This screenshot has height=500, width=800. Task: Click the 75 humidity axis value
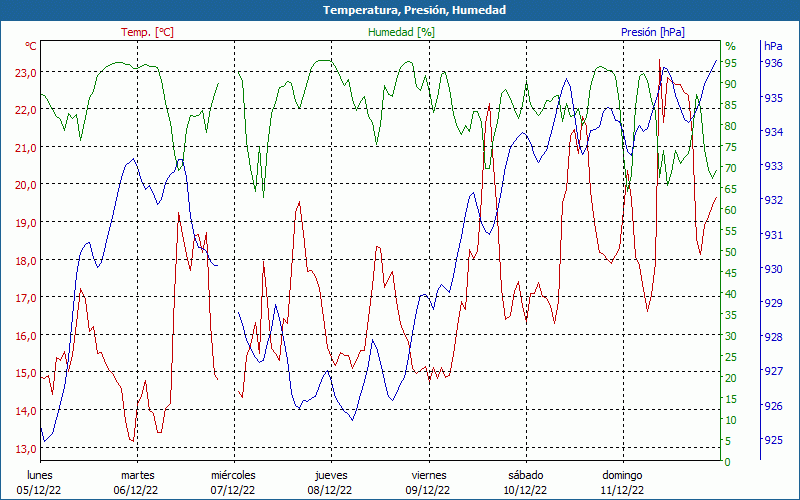[730, 147]
